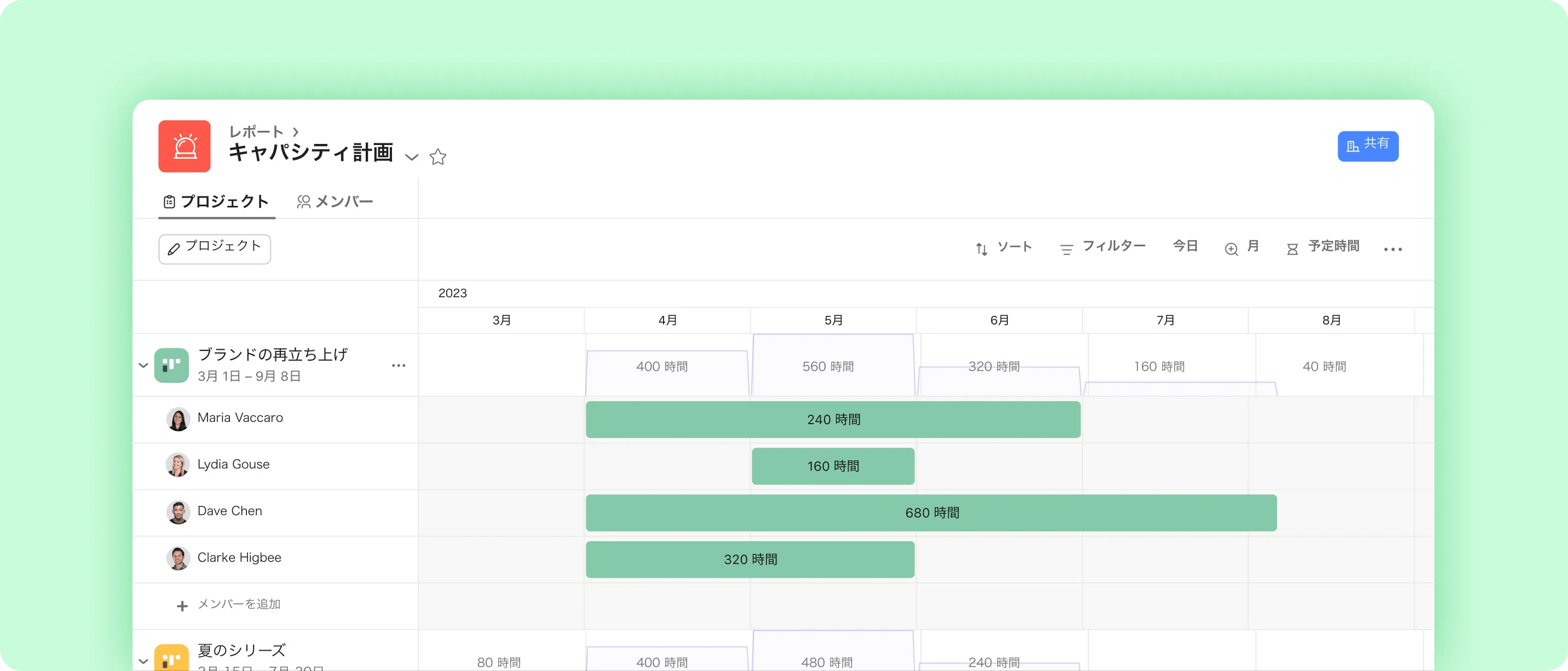Click the 8月 month header
The image size is (1568, 671).
coord(1332,320)
